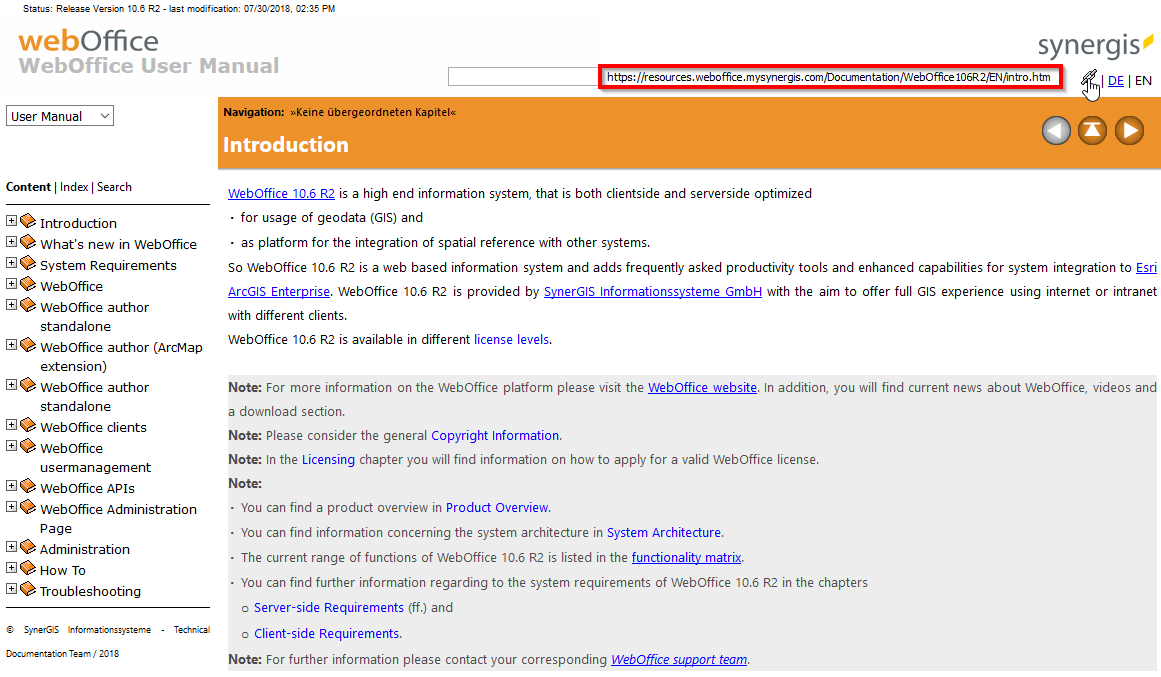Viewport: 1161px width, 677px height.
Task: Open the functionality matrix link
Action: pos(687,558)
